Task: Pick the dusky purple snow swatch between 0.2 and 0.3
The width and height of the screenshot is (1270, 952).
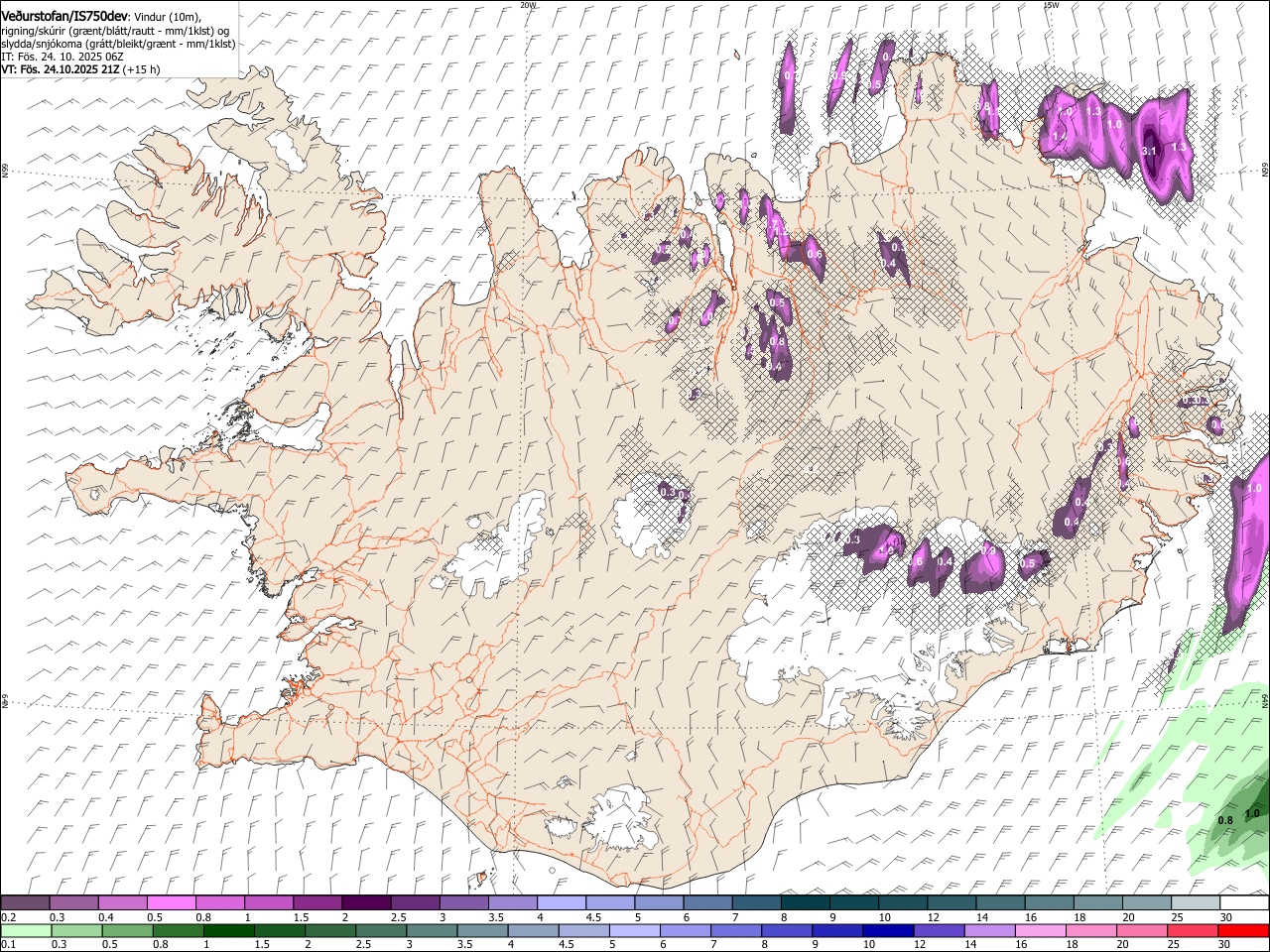Action: (25, 902)
